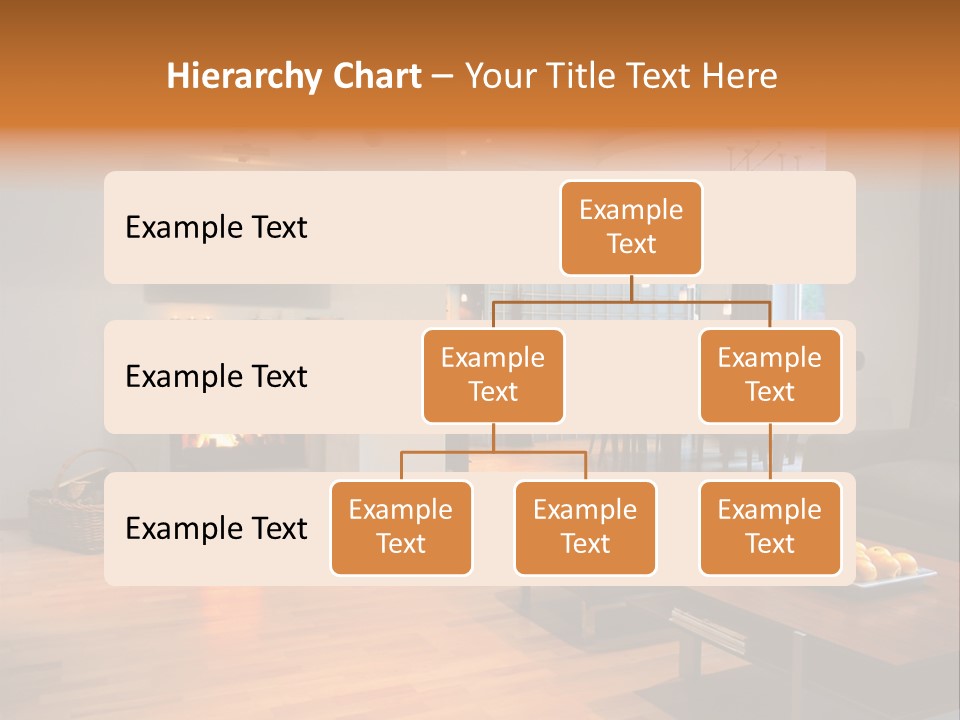Click the middle bottom Example Text box
The image size is (960, 720).
click(585, 528)
